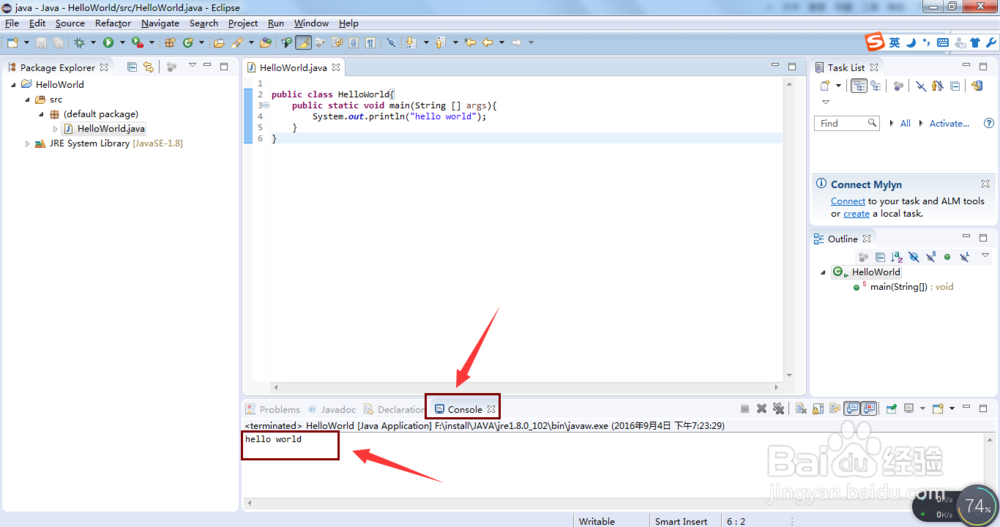
Task: Click Remove Launch X in Console
Action: (x=761, y=409)
